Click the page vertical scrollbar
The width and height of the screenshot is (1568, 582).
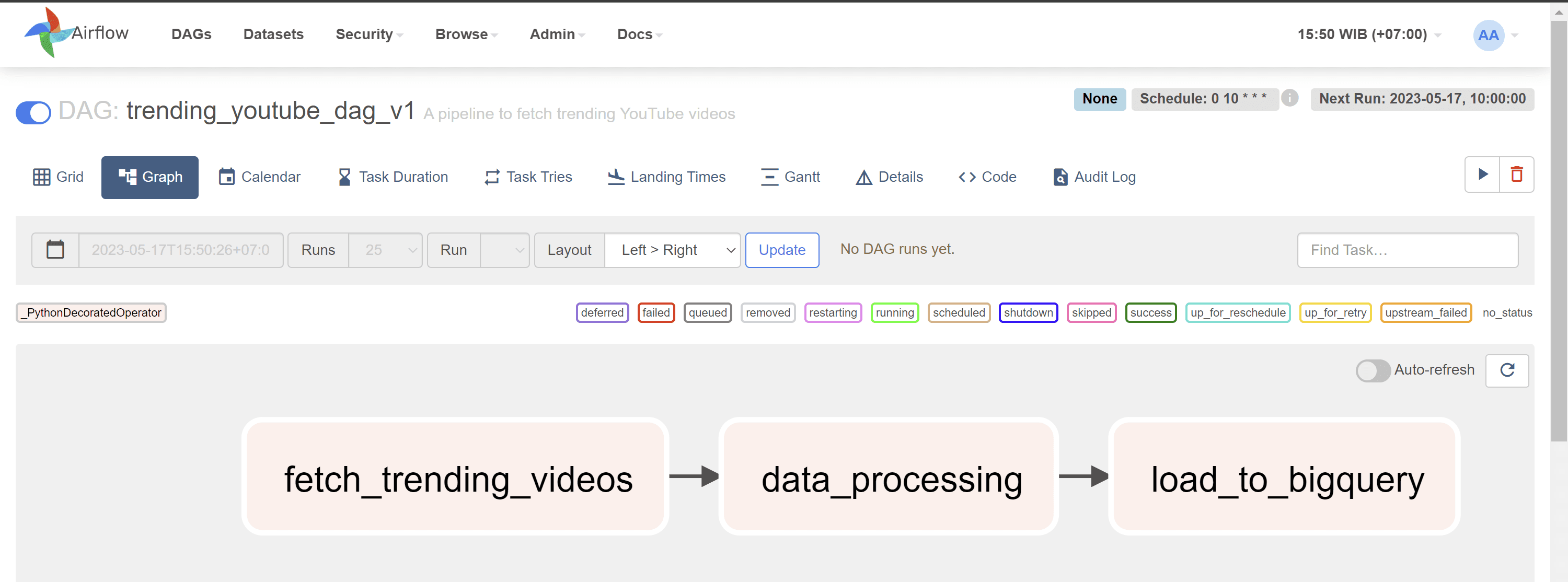tap(1559, 231)
